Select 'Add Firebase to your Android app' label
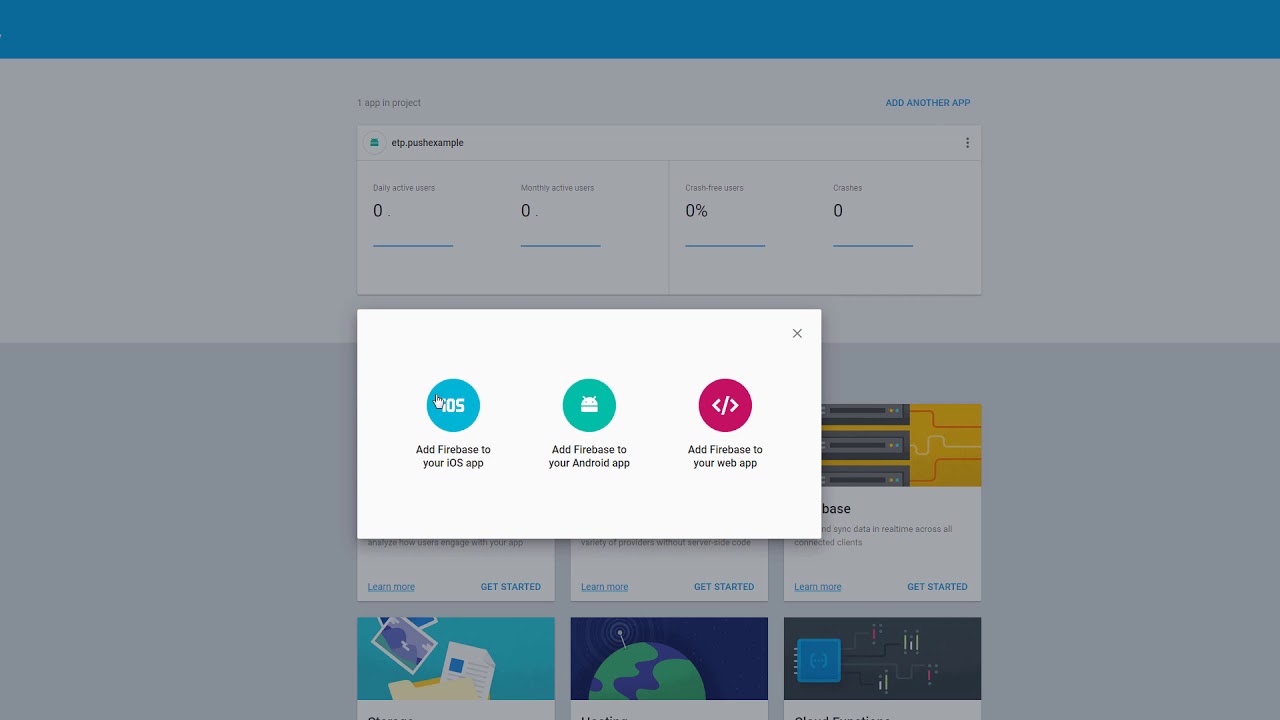Viewport: 1280px width, 720px height. (x=589, y=456)
